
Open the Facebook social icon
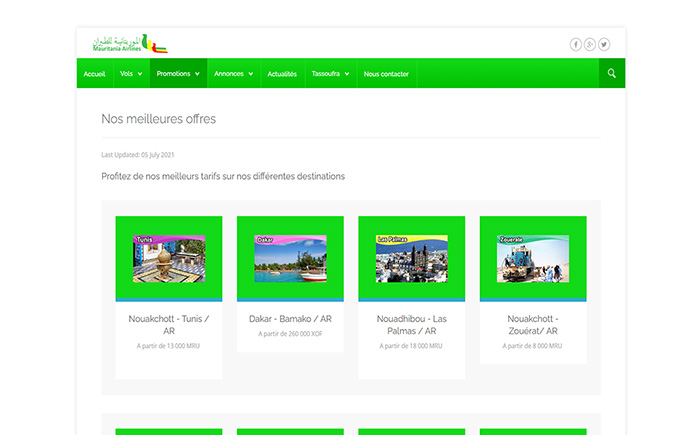coord(575,44)
